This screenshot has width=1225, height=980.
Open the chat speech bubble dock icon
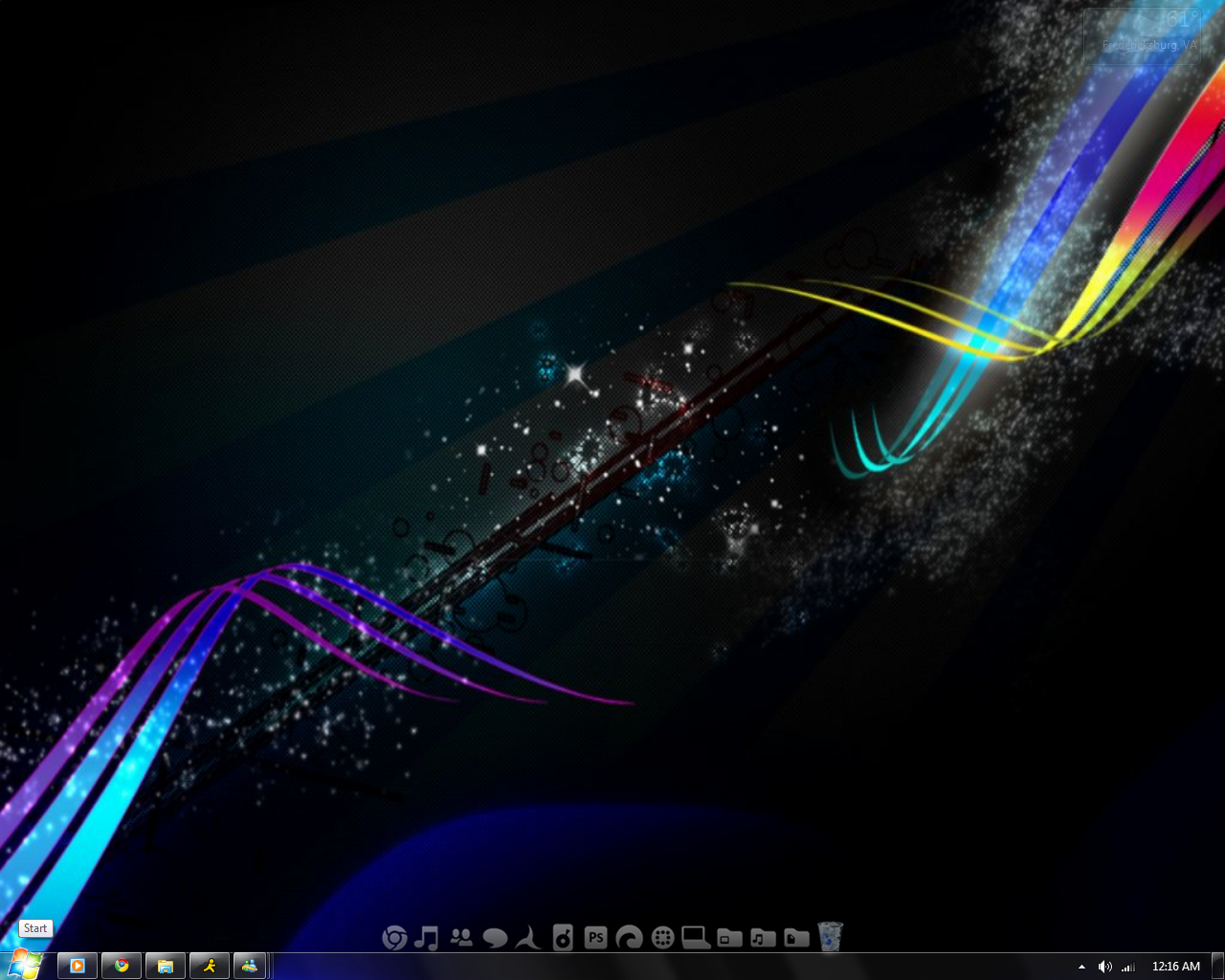pos(495,938)
